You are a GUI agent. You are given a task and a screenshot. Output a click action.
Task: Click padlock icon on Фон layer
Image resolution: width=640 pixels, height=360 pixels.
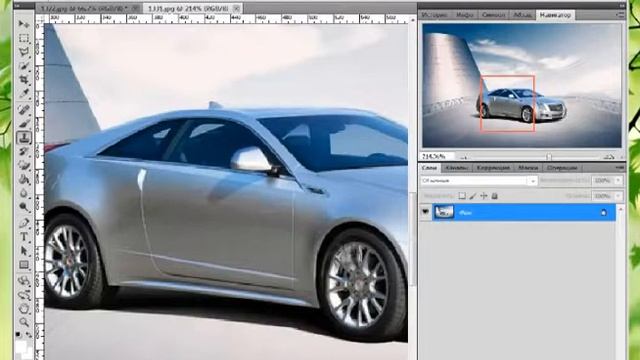pyautogui.click(x=603, y=213)
